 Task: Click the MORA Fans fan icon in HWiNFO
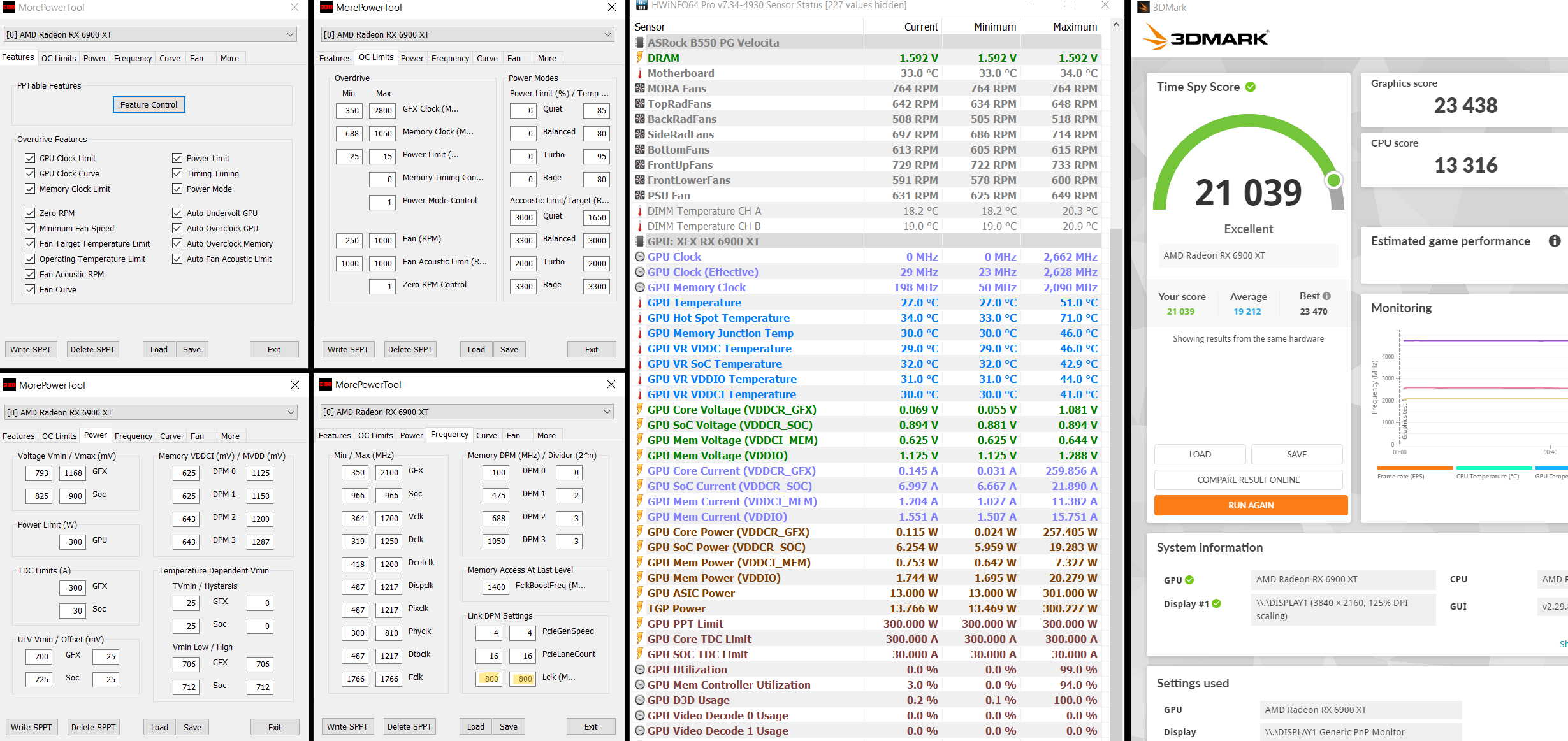click(639, 88)
